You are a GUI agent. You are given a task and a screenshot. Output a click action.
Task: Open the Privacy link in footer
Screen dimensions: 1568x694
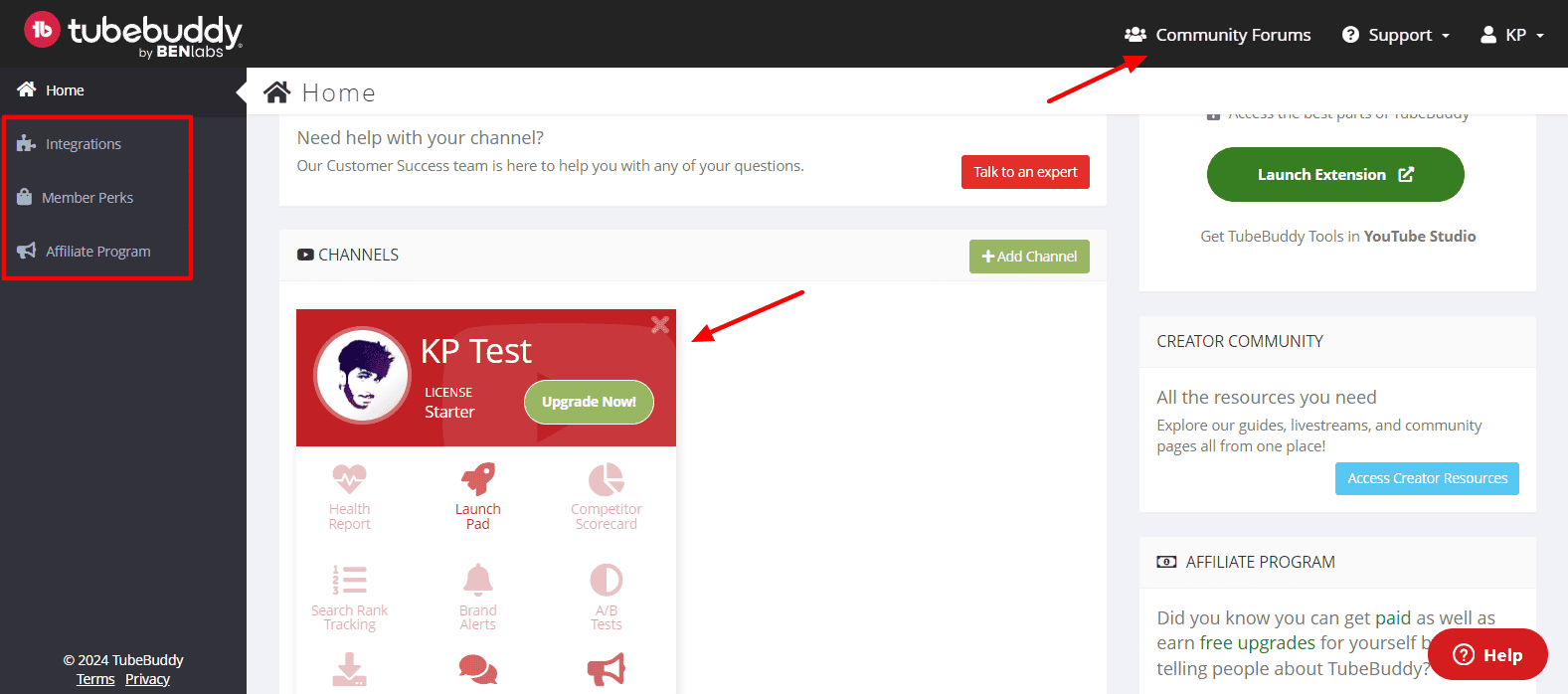coord(147,679)
